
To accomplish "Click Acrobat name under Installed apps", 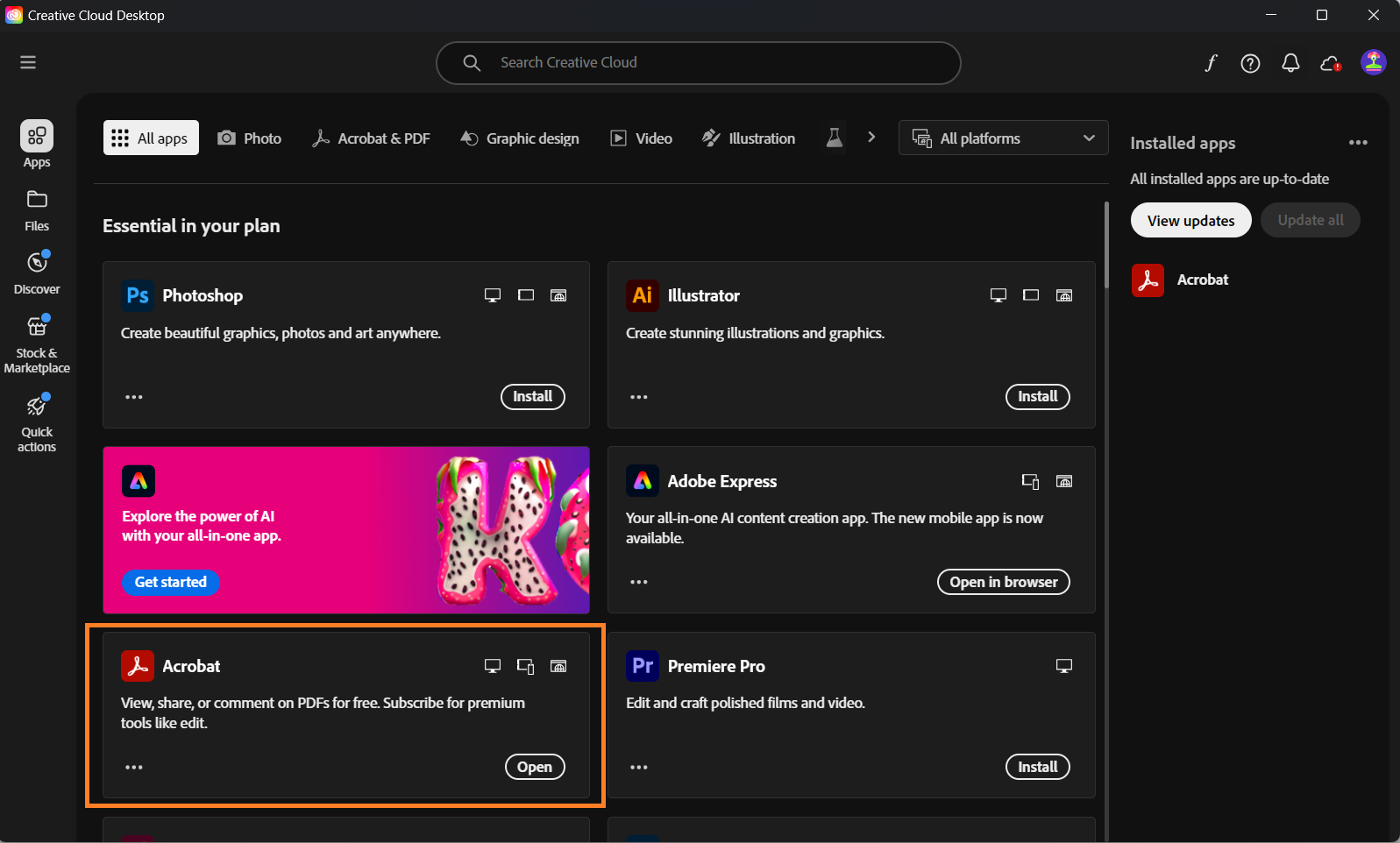I will [1203, 280].
